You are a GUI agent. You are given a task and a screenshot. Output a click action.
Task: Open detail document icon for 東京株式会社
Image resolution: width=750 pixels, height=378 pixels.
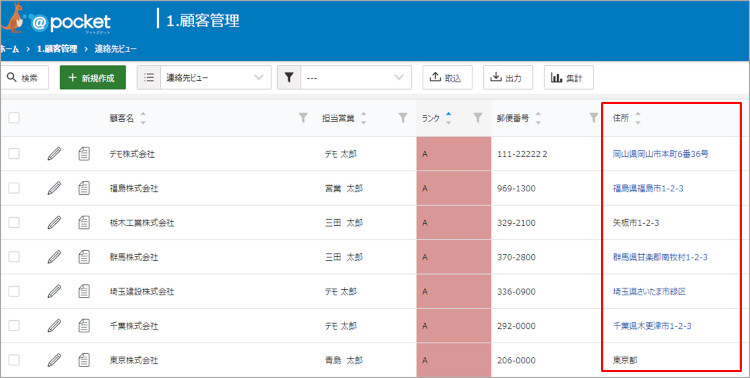(x=84, y=360)
